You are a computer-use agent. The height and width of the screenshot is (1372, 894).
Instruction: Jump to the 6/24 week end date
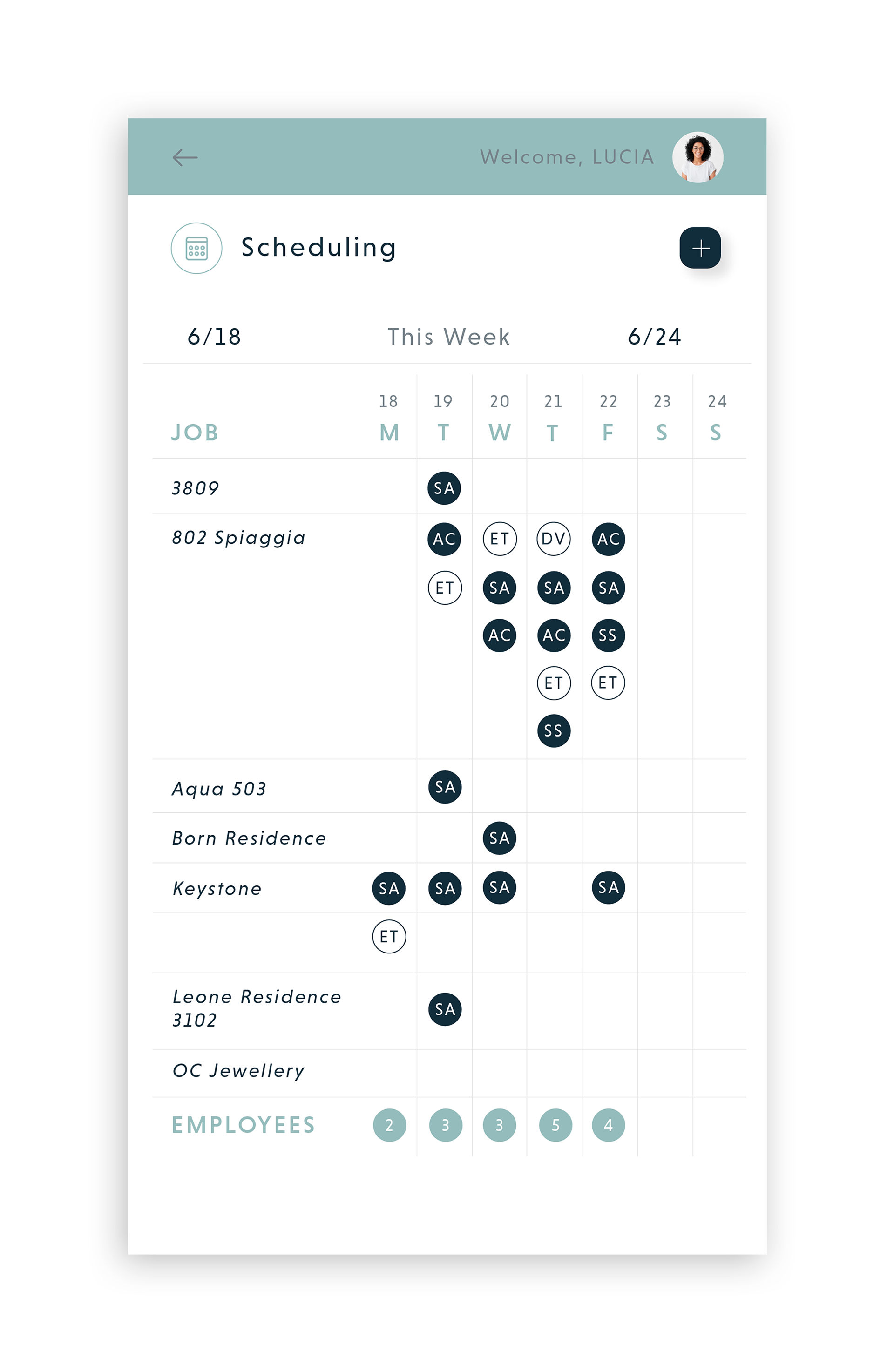(x=654, y=337)
